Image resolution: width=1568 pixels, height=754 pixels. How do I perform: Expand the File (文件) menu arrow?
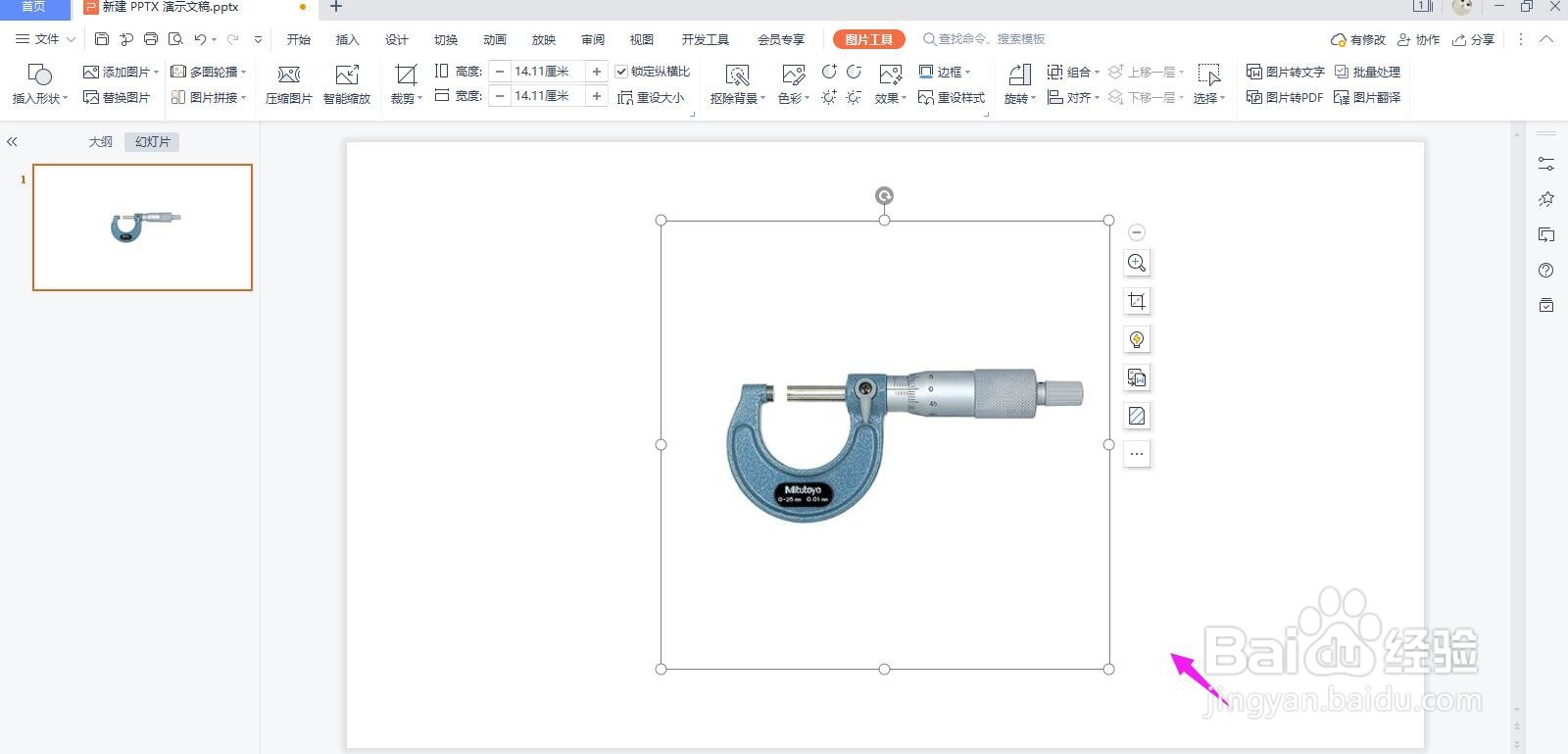[71, 39]
